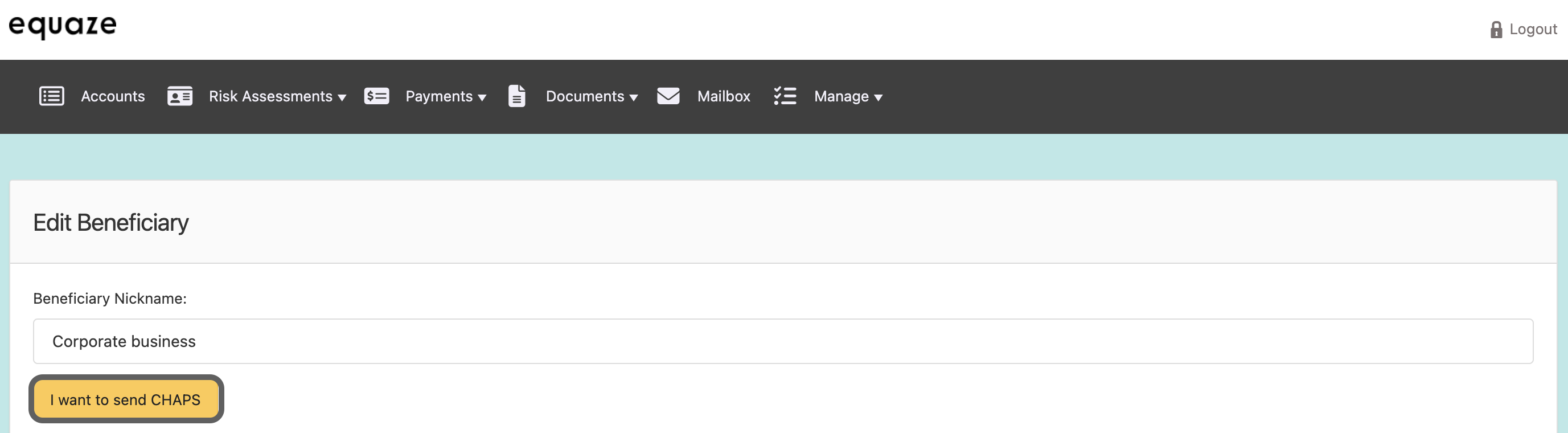Click the Risk Assessments ID card icon
1568x433 pixels.
(179, 96)
